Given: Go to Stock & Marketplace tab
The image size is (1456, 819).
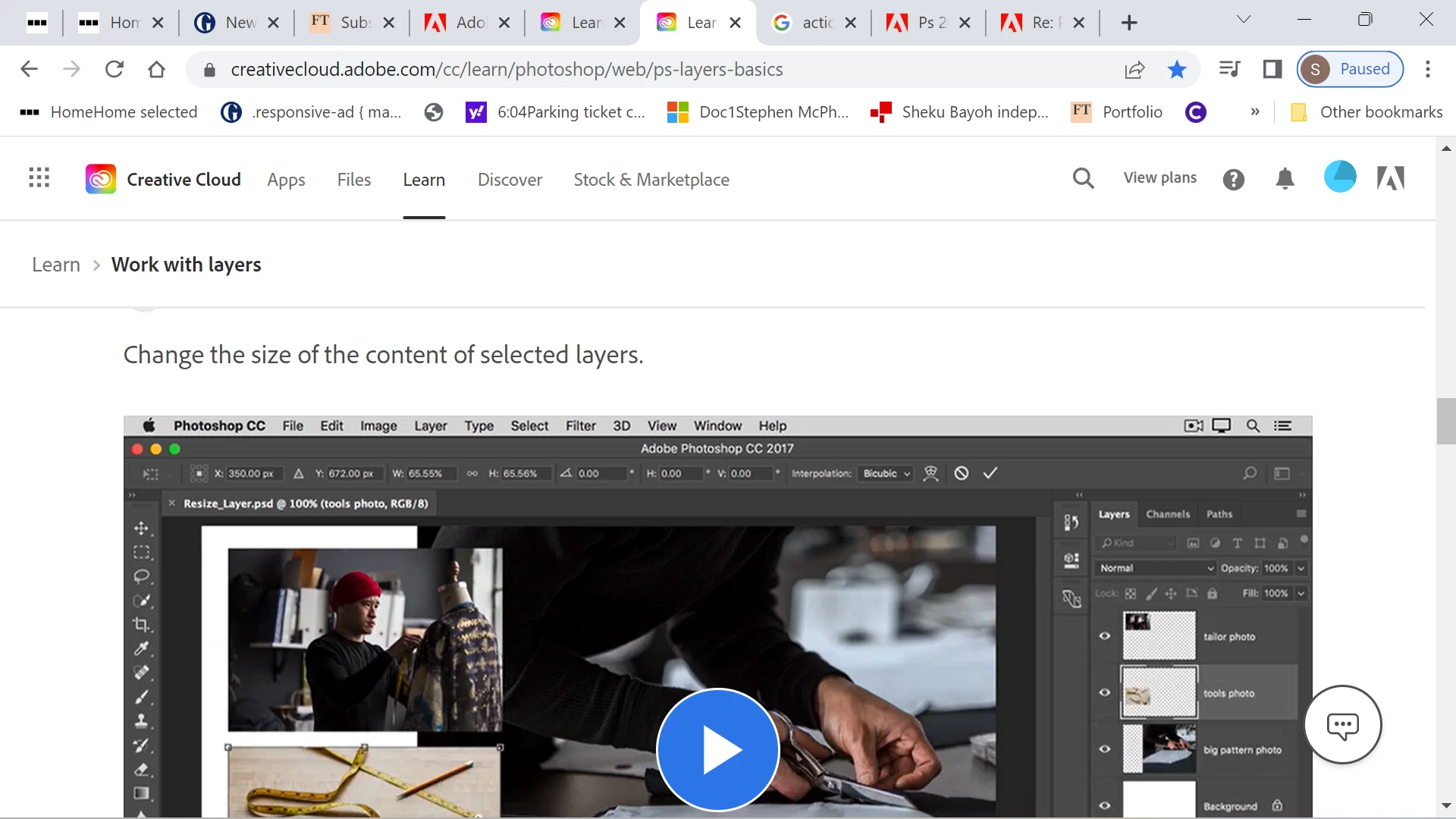Looking at the screenshot, I should (651, 180).
